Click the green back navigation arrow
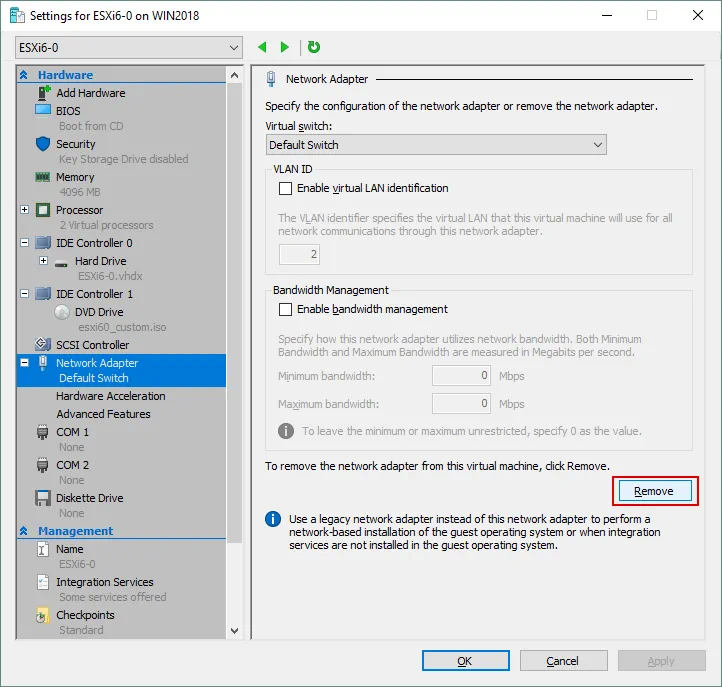The width and height of the screenshot is (722, 687). (263, 47)
